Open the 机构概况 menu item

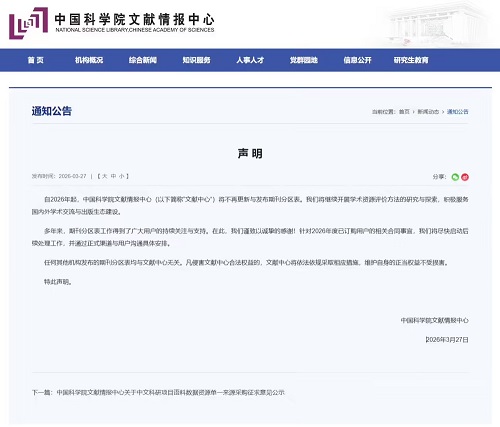tap(89, 60)
